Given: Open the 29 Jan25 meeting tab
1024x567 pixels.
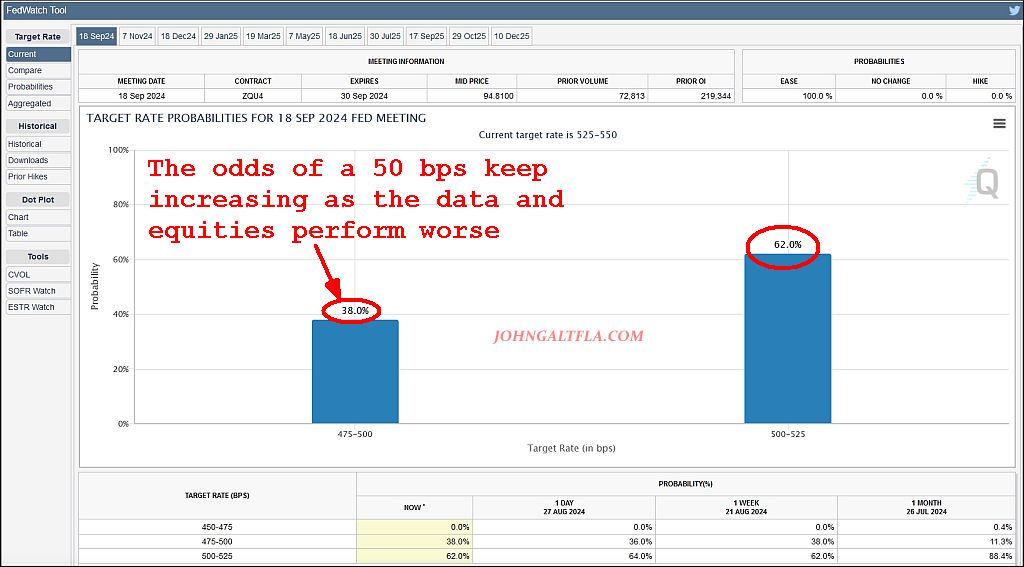Looking at the screenshot, I should [220, 36].
